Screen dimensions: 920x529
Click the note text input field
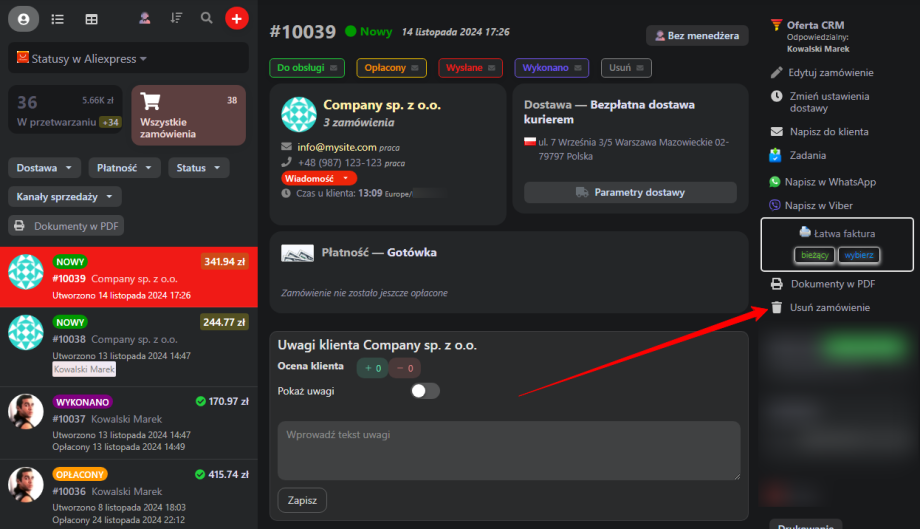coord(508,450)
